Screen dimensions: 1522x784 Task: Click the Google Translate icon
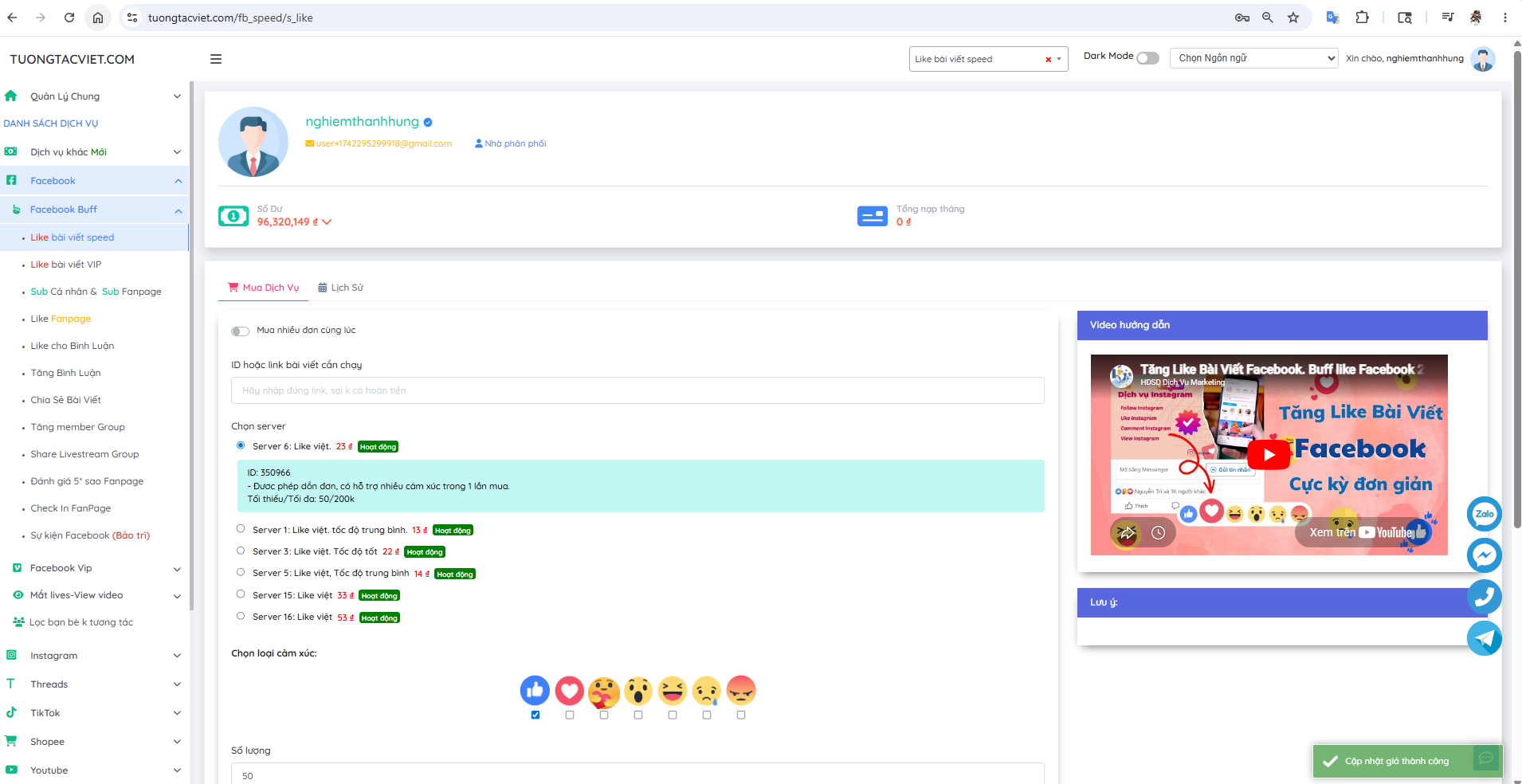(x=1332, y=18)
